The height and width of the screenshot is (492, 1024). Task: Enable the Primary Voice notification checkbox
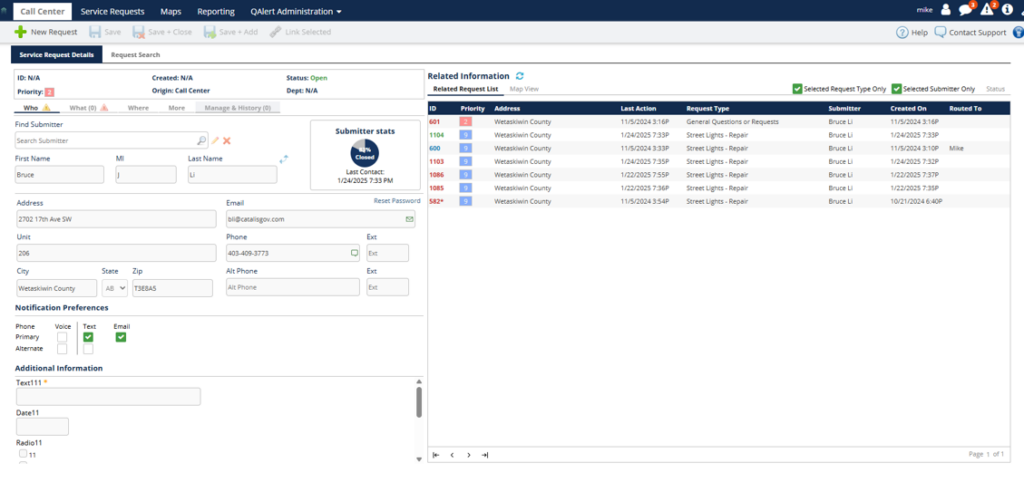62,337
